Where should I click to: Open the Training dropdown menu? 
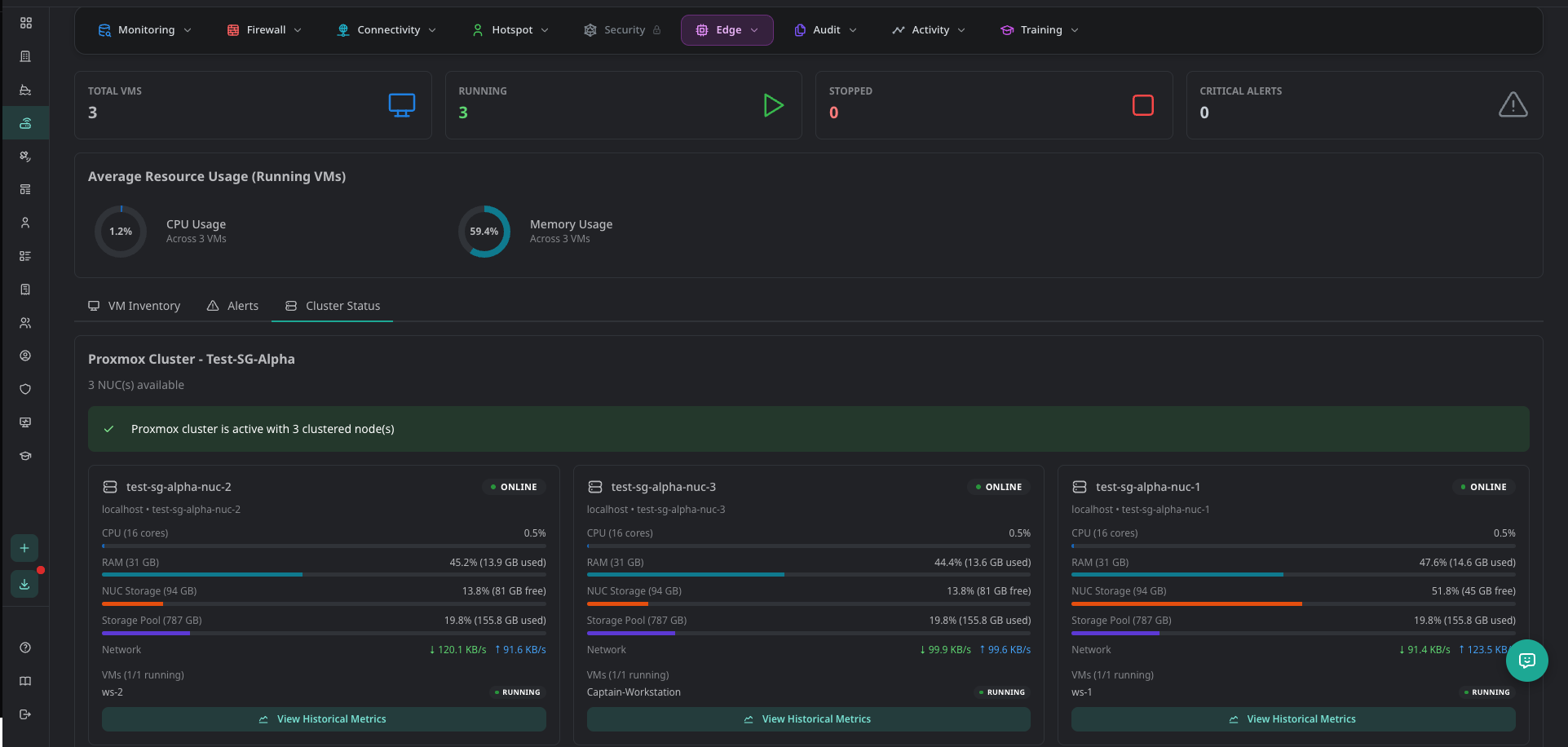click(x=1040, y=30)
